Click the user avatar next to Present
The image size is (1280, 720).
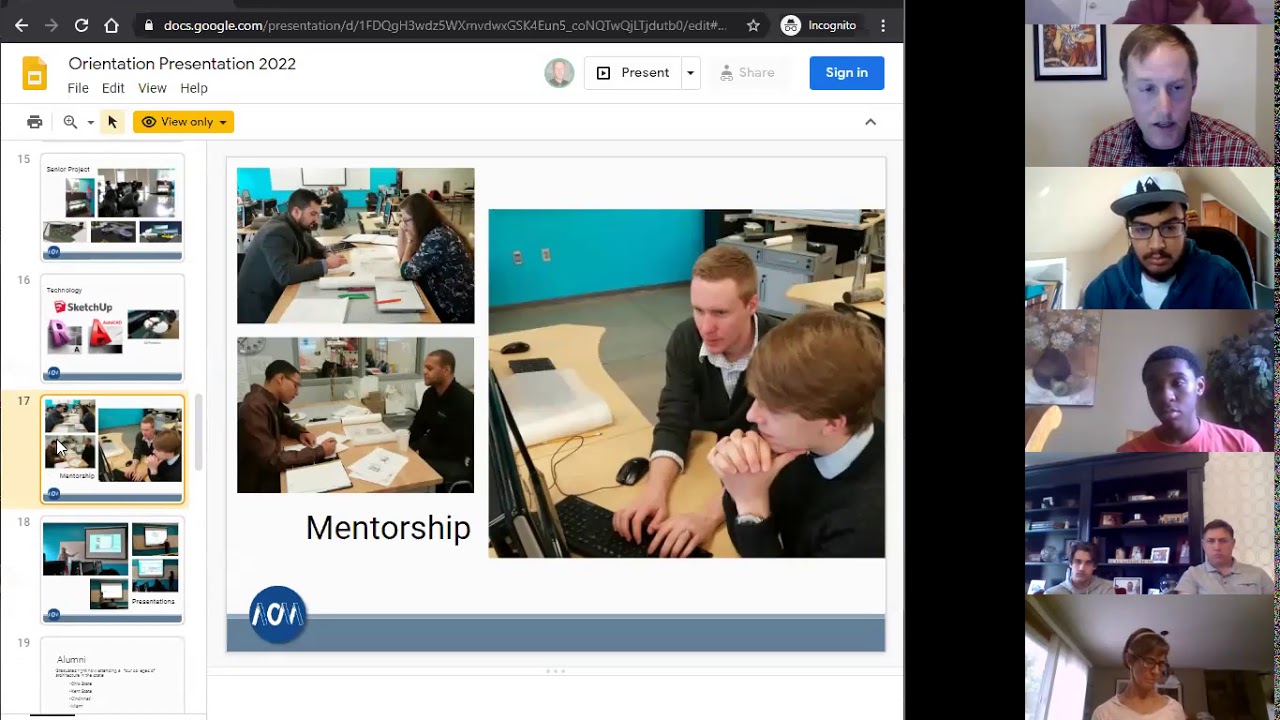559,73
